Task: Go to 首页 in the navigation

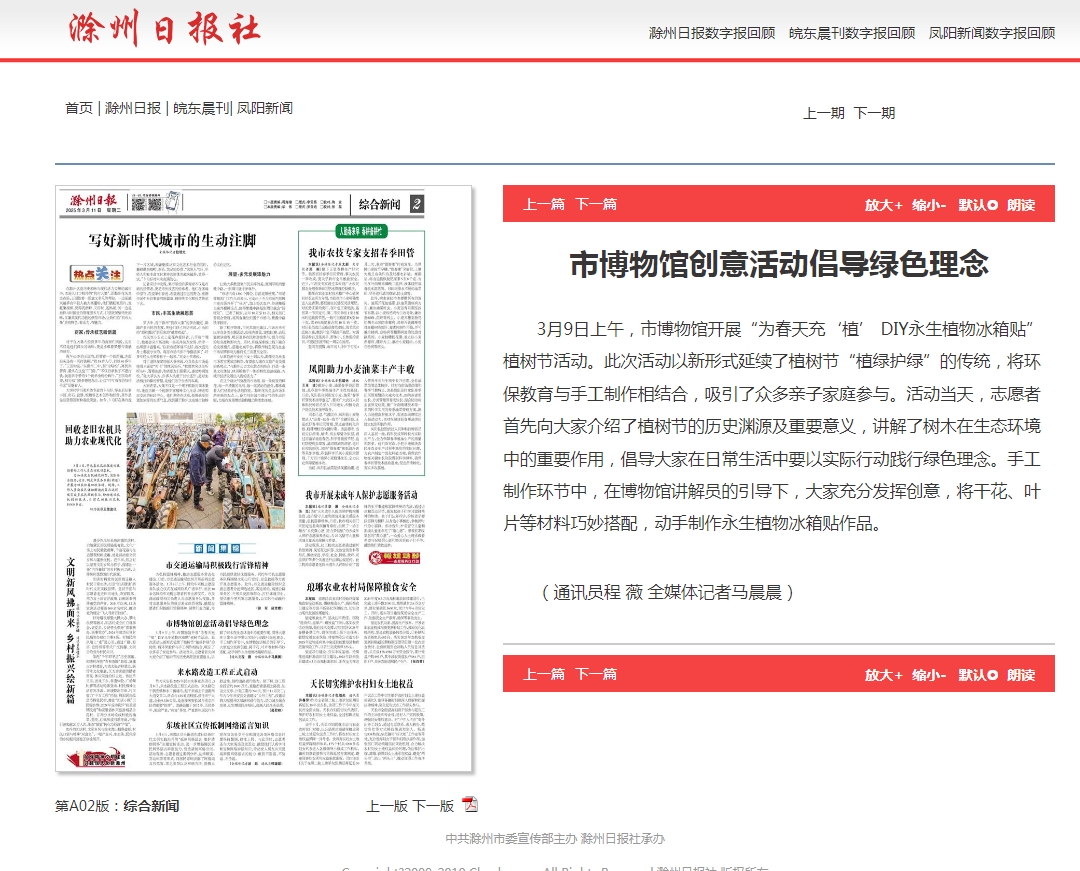Action: (79, 108)
